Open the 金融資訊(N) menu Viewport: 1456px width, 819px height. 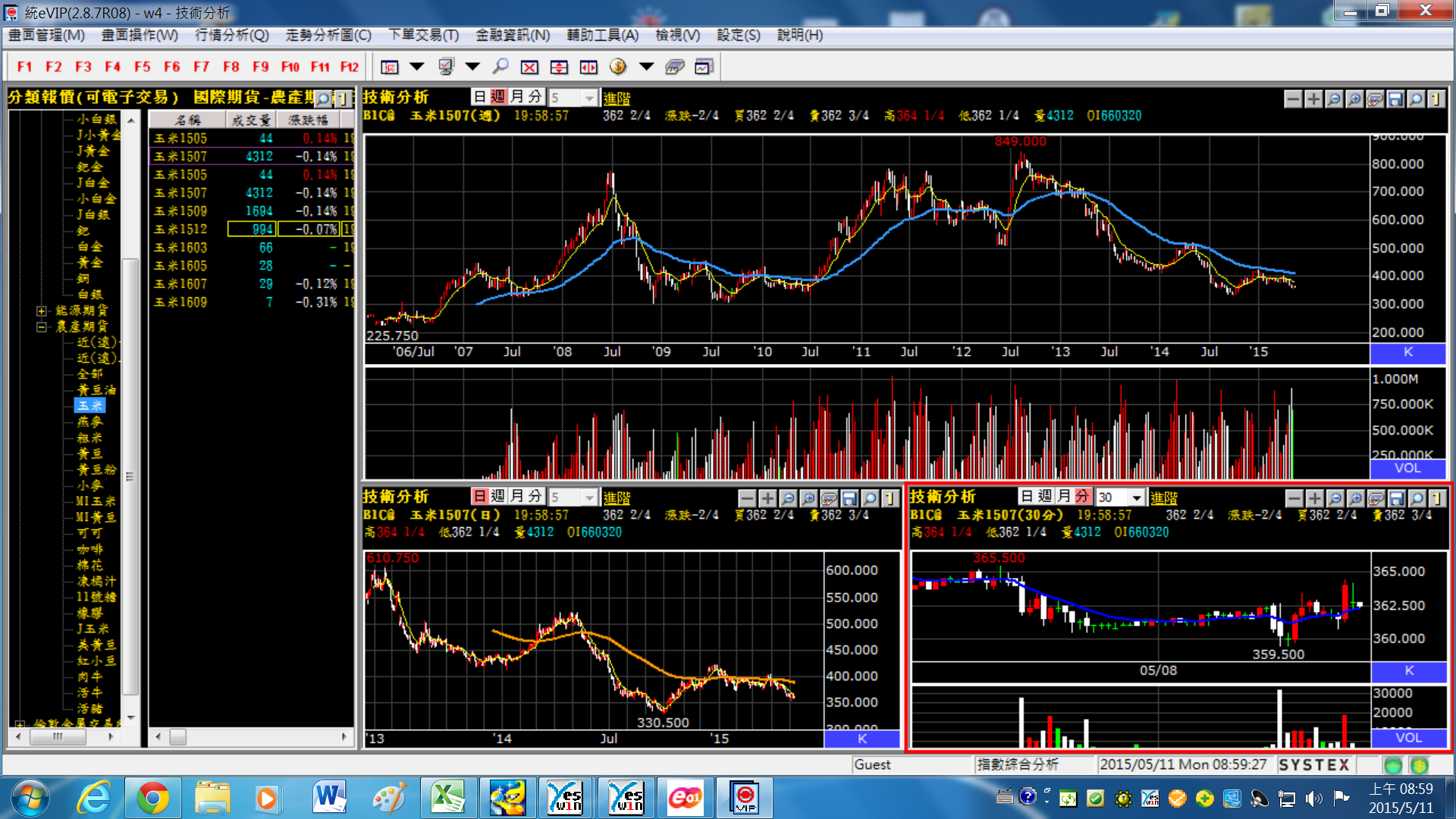pyautogui.click(x=513, y=35)
